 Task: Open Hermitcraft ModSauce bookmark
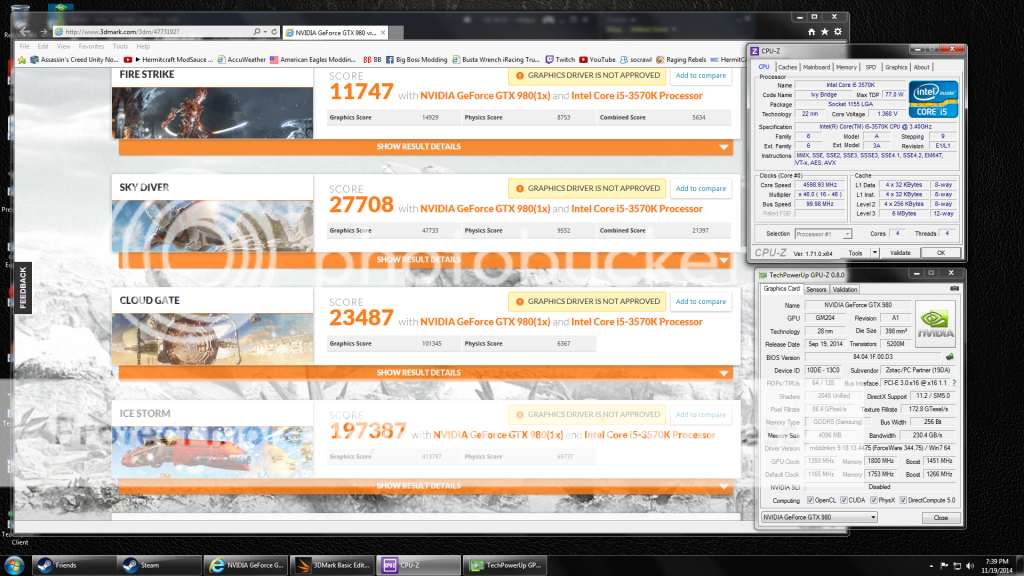pos(168,59)
